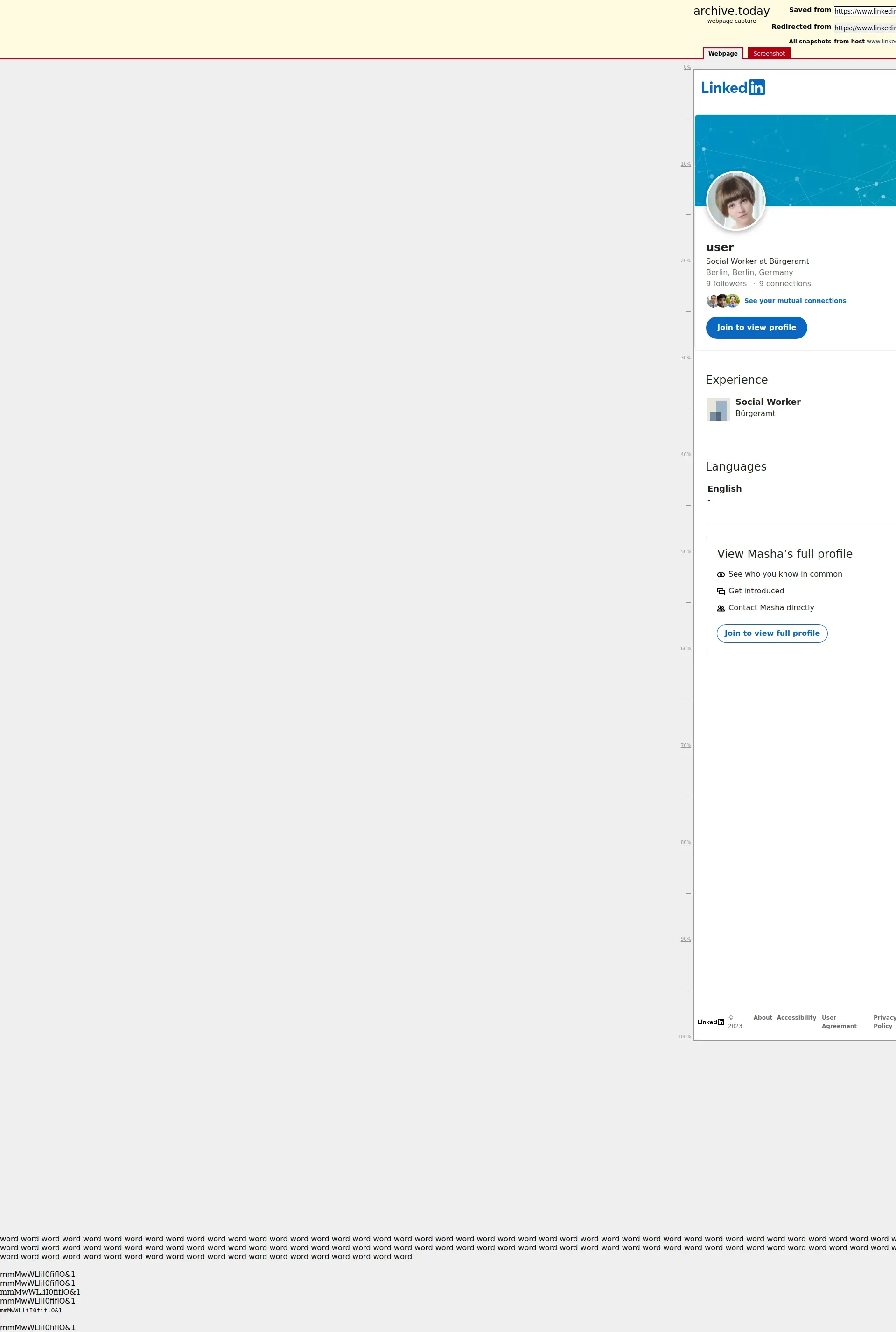
Task: Click the 'Join to view full profile' button
Action: tap(771, 634)
